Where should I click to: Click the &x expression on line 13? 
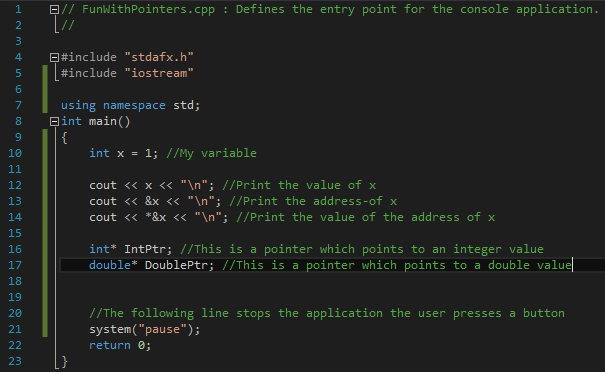point(152,201)
